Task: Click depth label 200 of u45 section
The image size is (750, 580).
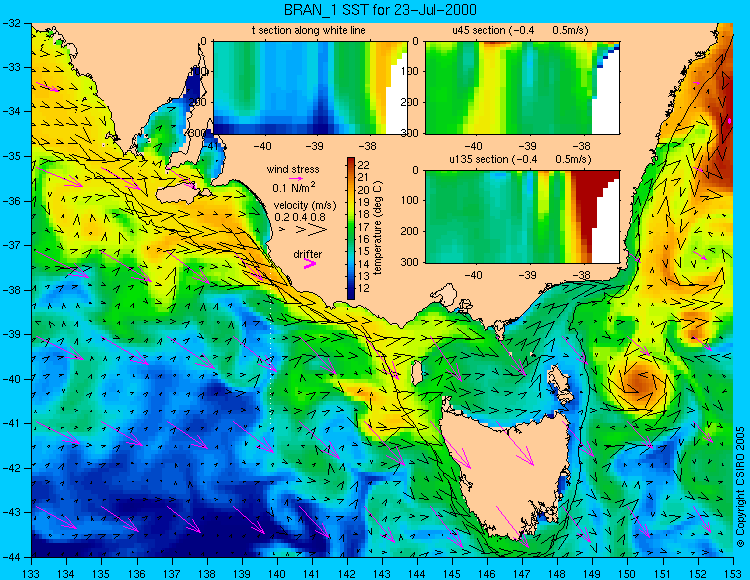Action: tap(411, 102)
